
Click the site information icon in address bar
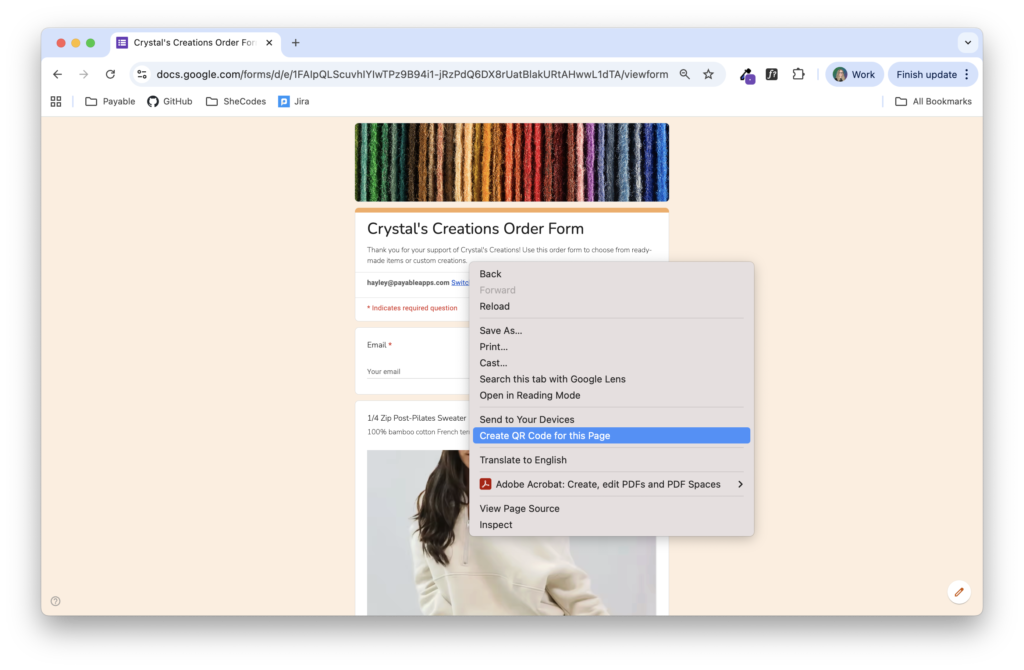142,74
